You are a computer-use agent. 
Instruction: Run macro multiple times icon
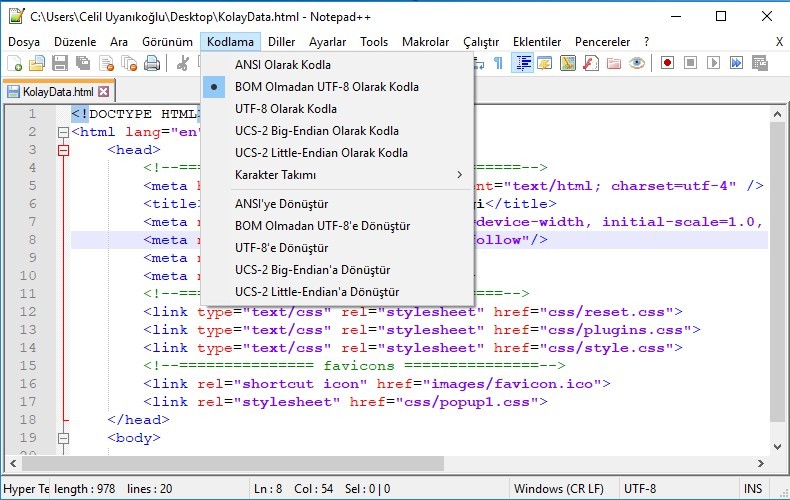(737, 63)
